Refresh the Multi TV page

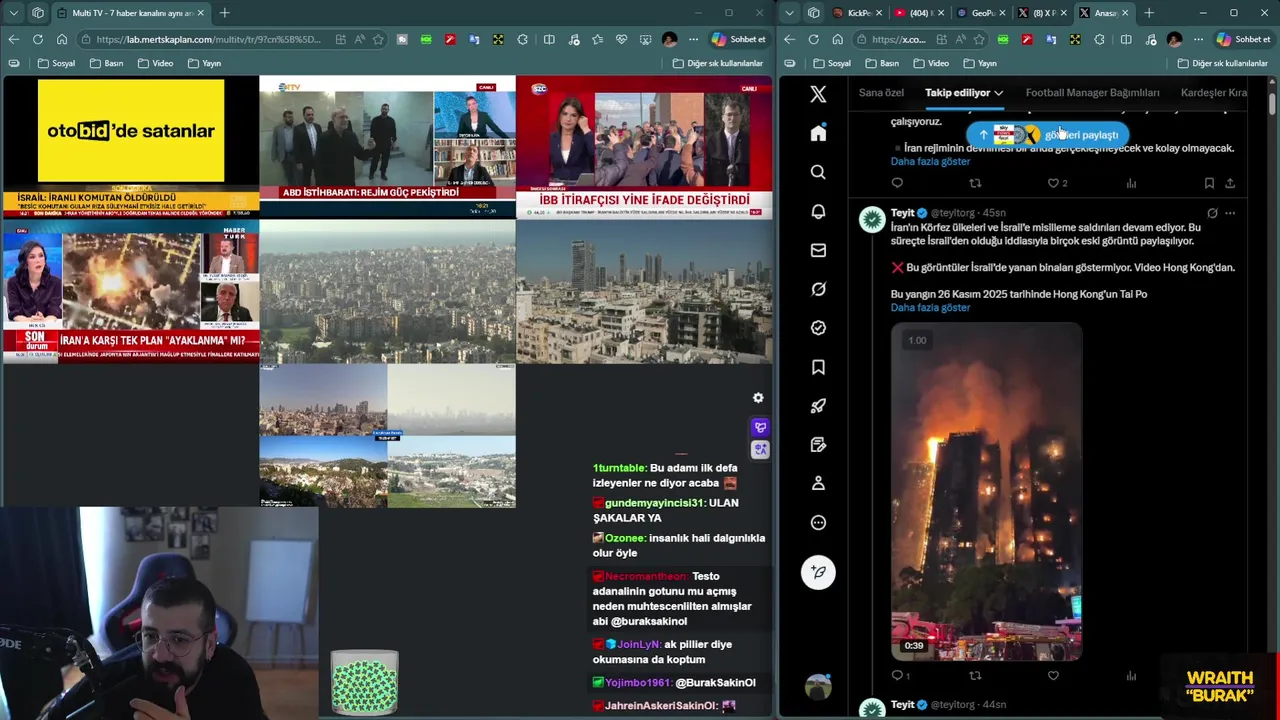point(37,39)
